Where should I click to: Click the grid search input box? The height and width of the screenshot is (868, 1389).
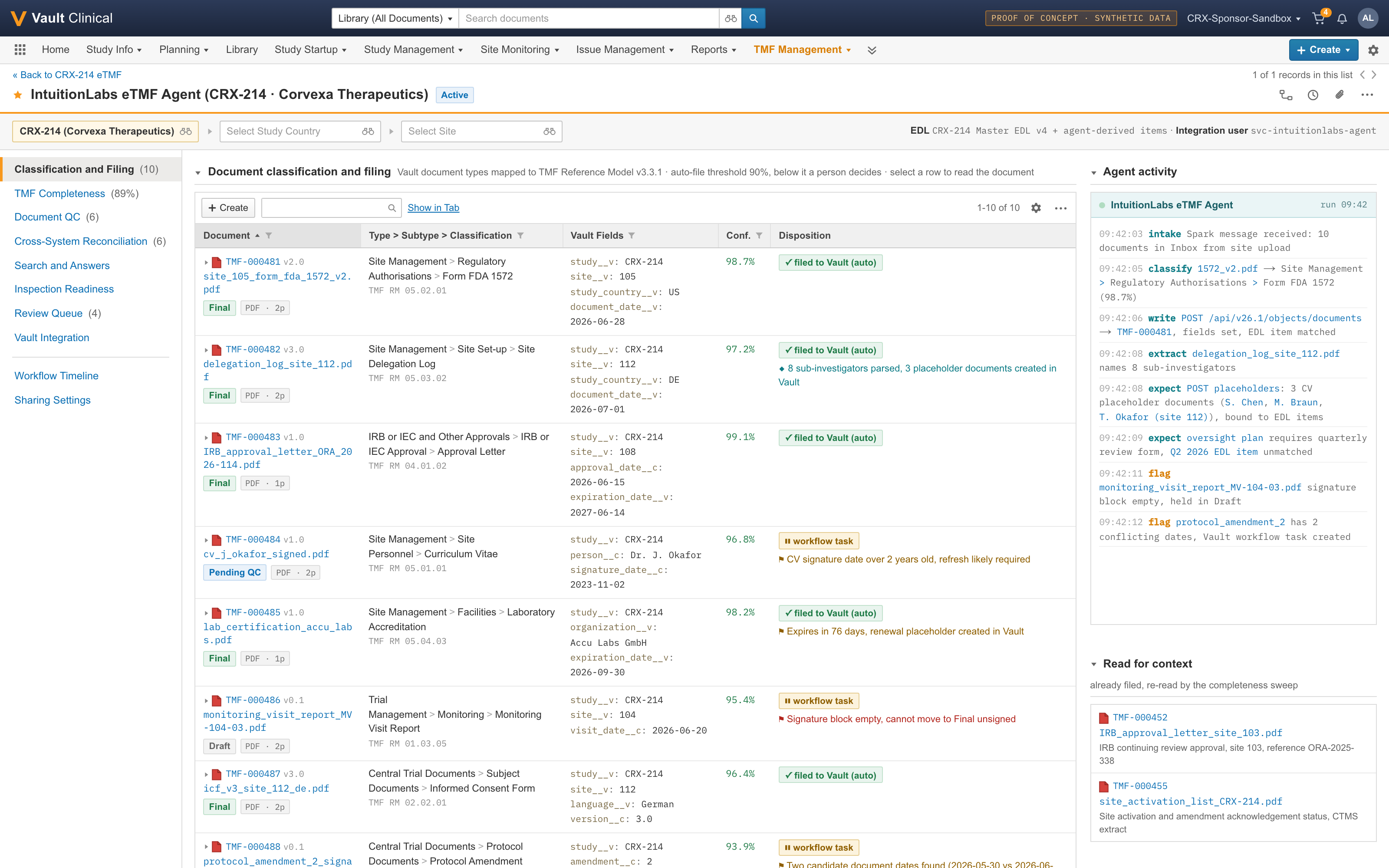(331, 208)
